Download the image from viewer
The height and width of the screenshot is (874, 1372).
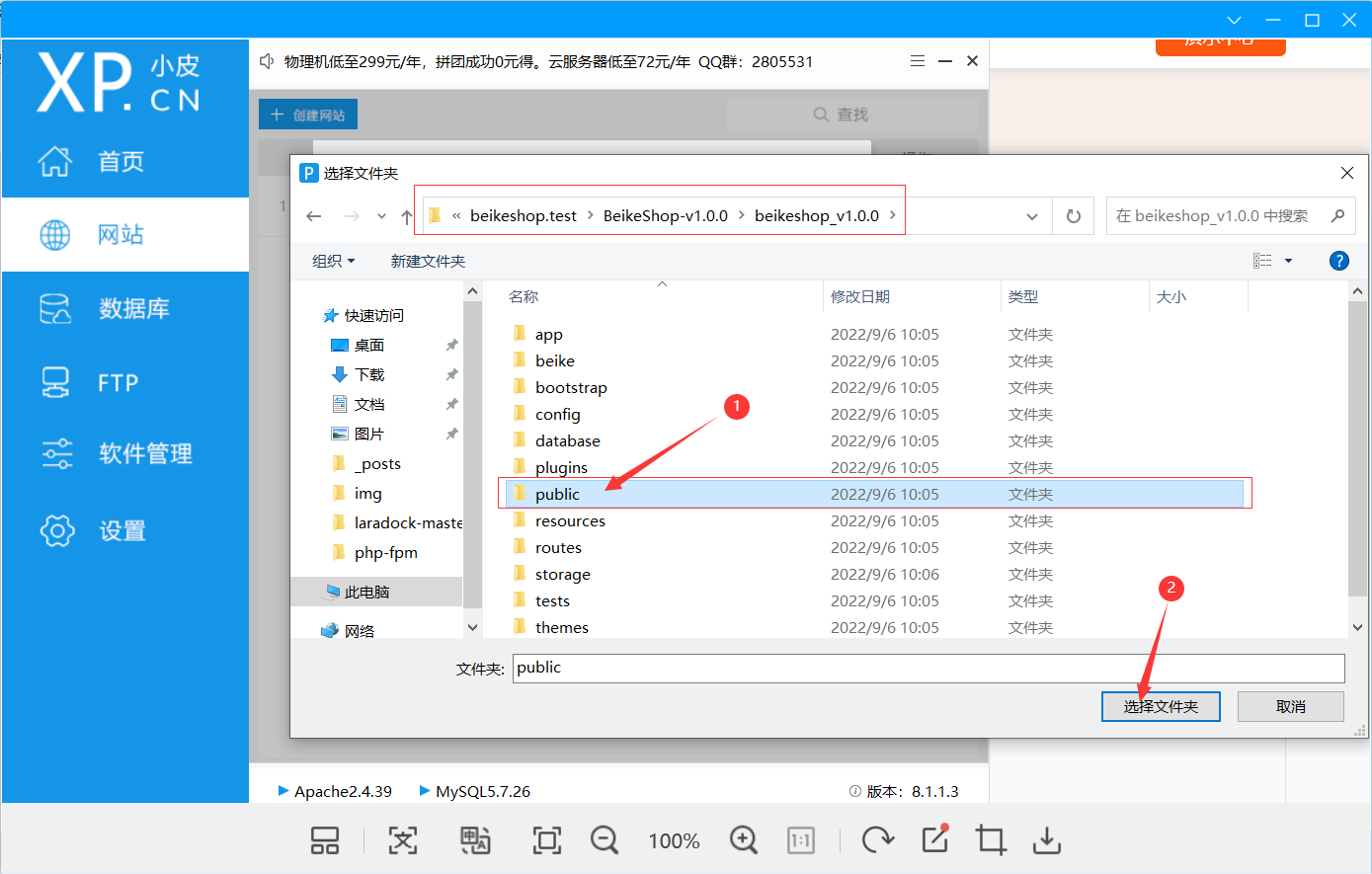click(x=1047, y=840)
